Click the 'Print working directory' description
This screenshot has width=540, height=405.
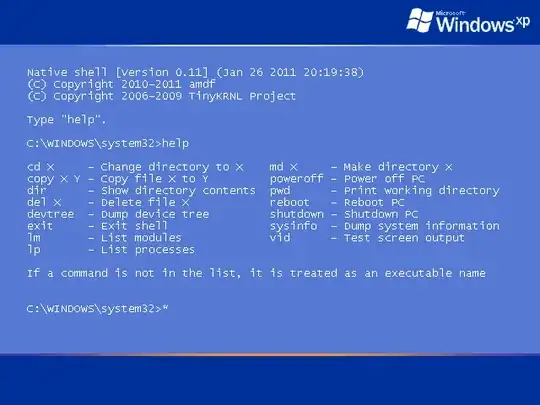pos(422,191)
